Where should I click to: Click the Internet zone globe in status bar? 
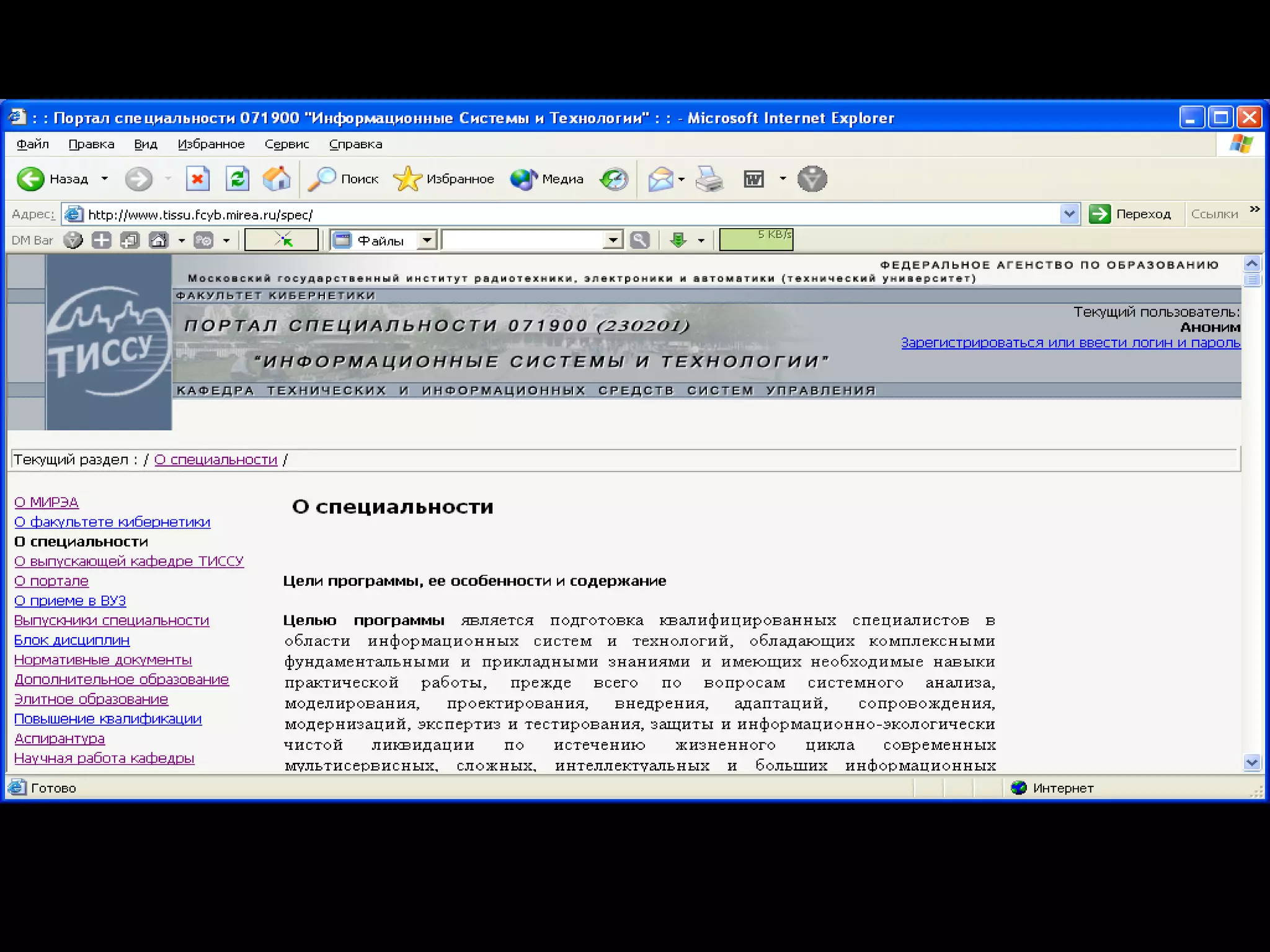[x=1018, y=788]
